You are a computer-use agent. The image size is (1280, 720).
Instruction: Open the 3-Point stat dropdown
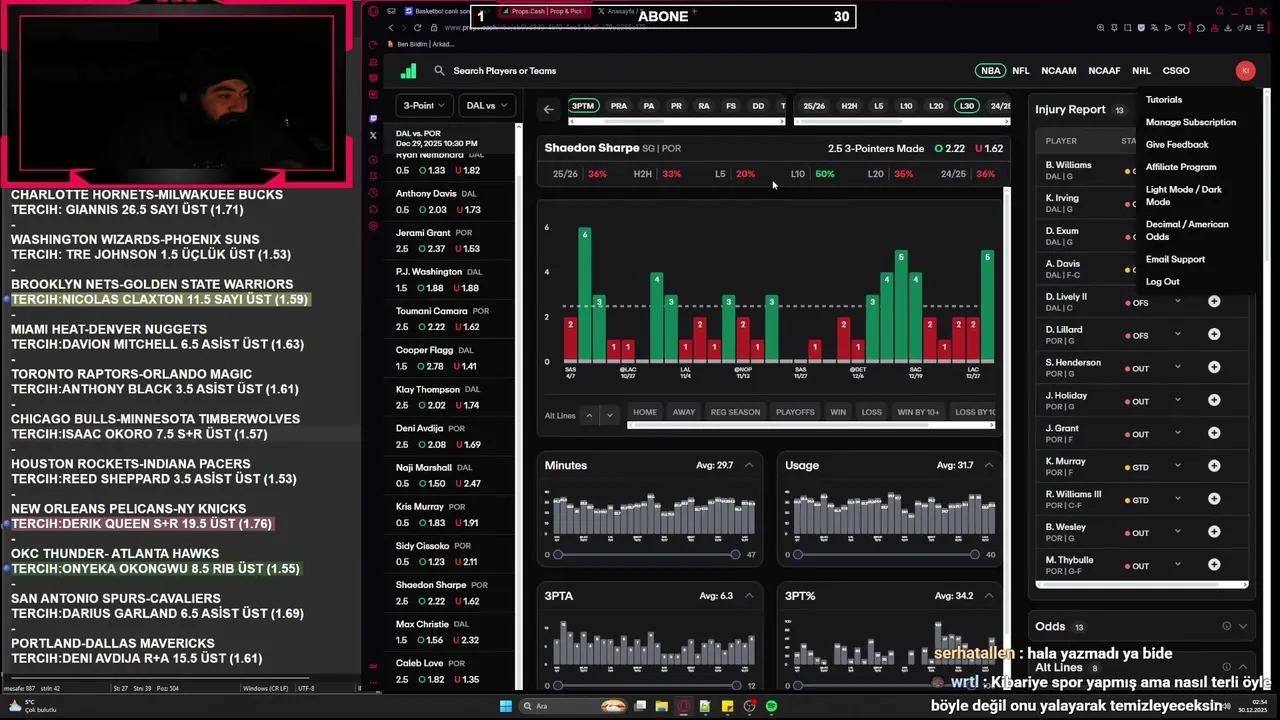tap(424, 105)
